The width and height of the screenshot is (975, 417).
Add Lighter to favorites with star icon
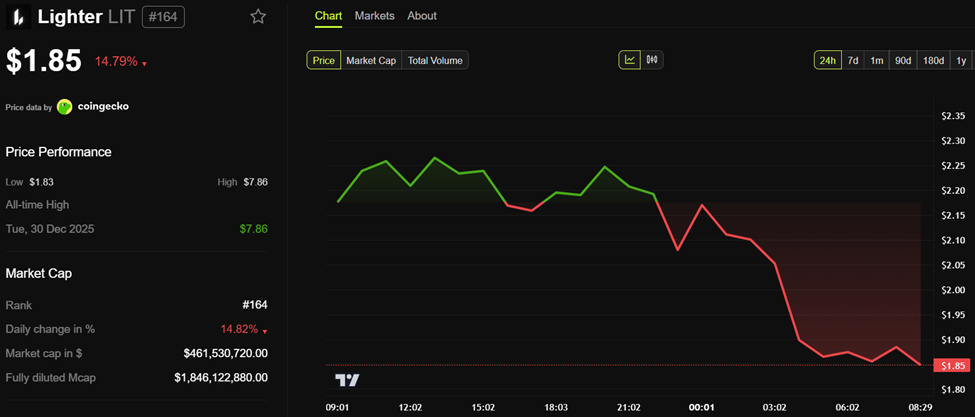(258, 17)
